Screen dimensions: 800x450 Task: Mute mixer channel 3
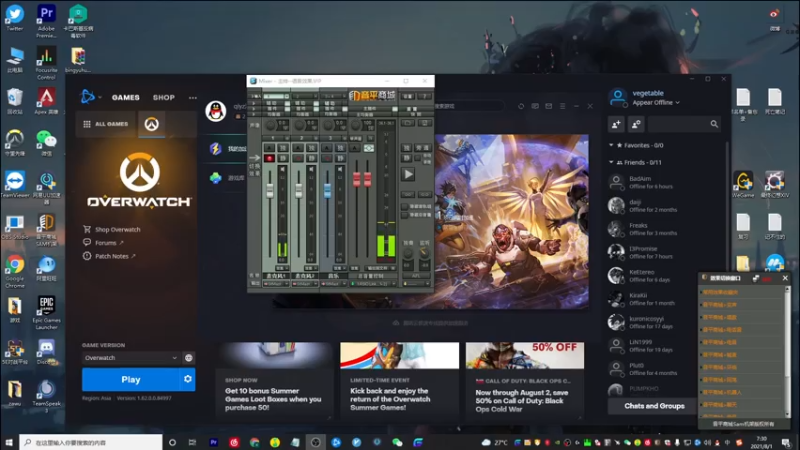[x=339, y=158]
